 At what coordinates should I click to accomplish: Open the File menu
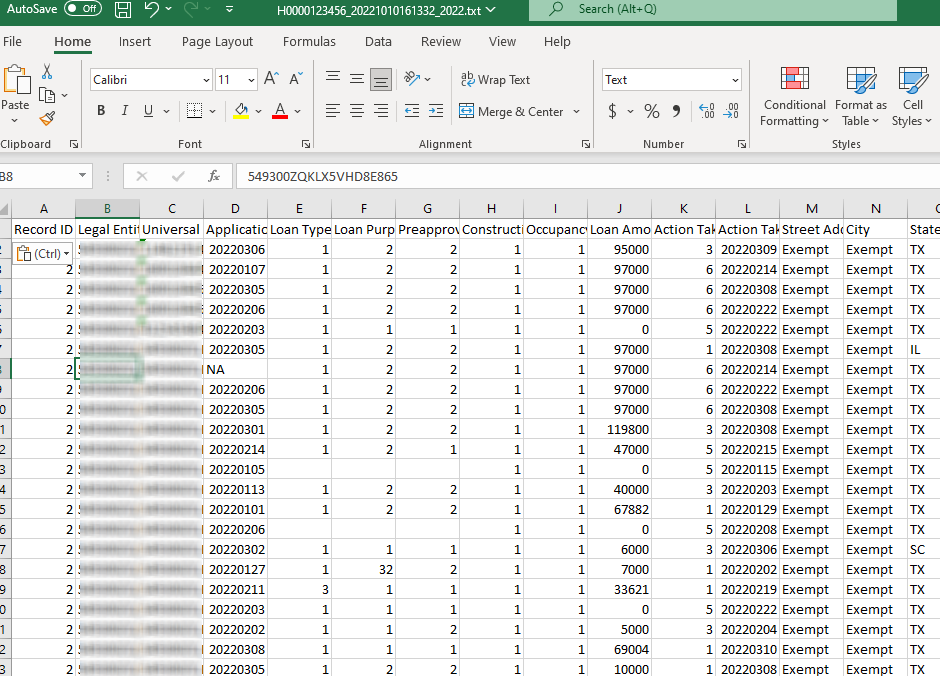pos(14,42)
